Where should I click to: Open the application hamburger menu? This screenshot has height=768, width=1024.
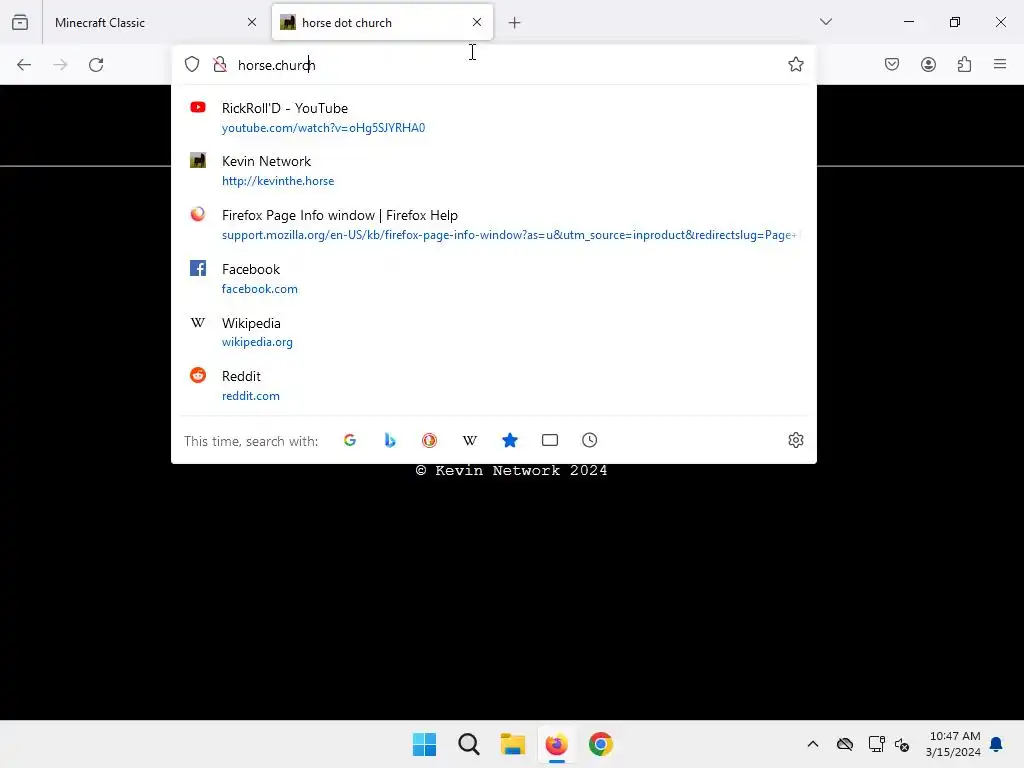click(1000, 64)
